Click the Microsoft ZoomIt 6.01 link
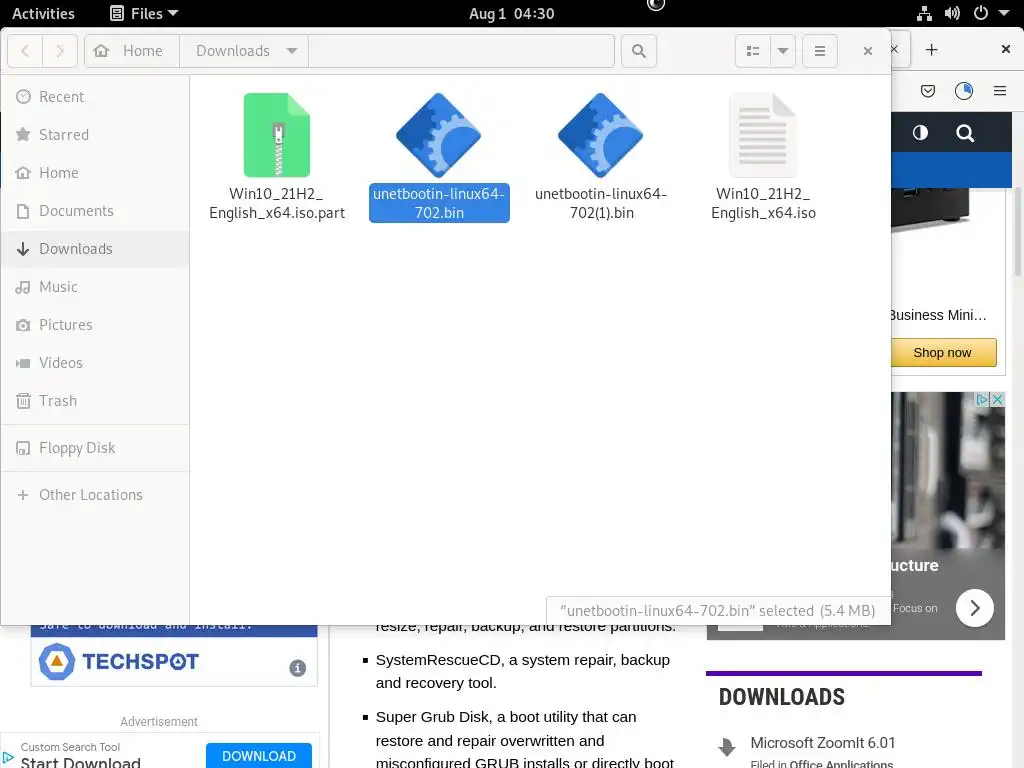 [x=822, y=743]
